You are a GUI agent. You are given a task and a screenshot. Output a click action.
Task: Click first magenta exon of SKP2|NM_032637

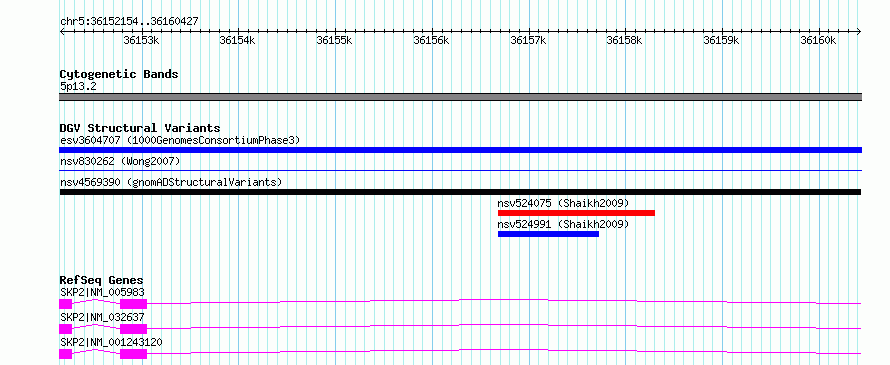coord(65,329)
